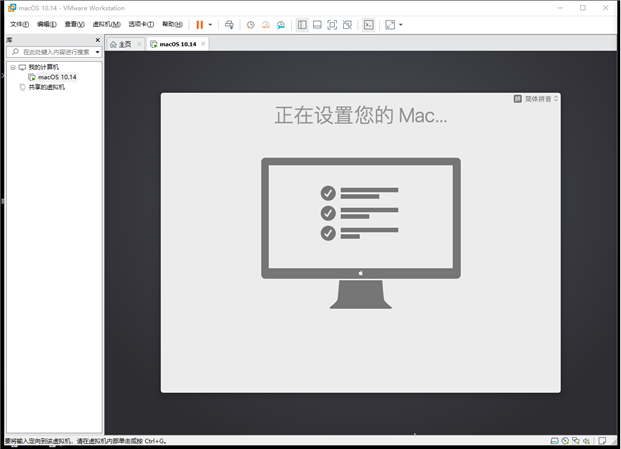
Task: Click the Ctrl+G hint text in status bar
Action: [x=155, y=441]
